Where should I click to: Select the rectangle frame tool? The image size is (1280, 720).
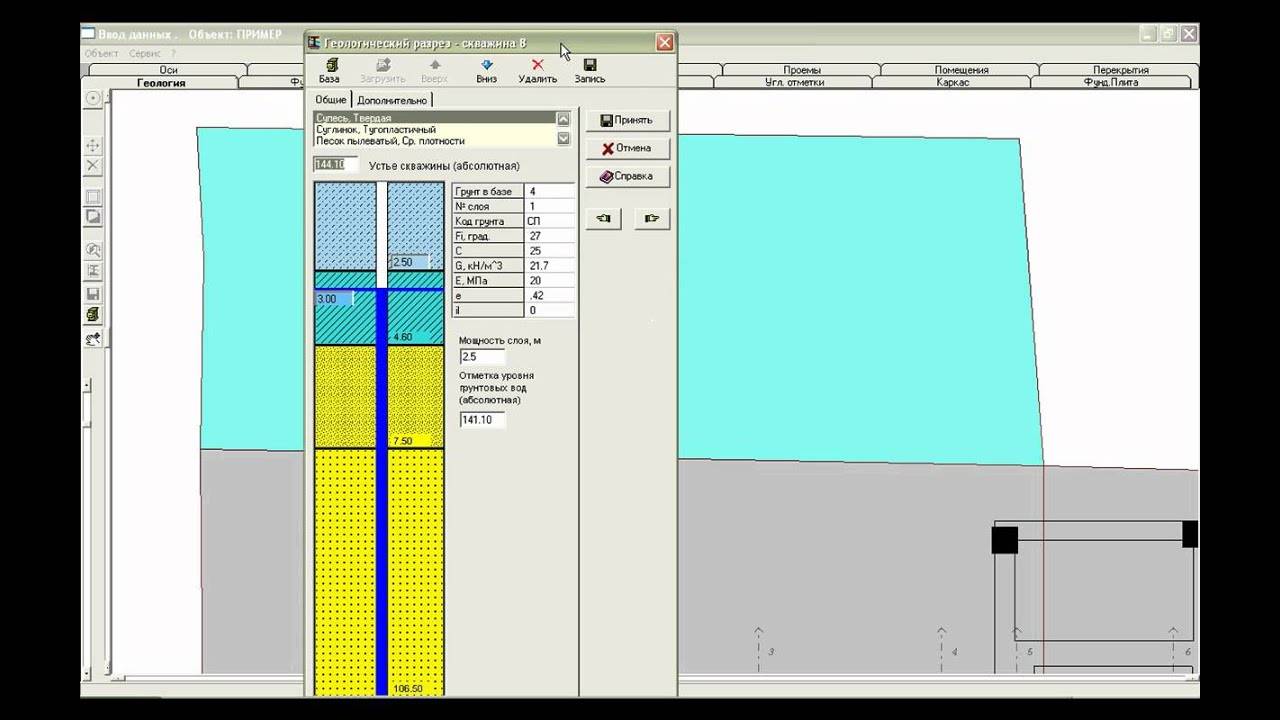(93, 197)
